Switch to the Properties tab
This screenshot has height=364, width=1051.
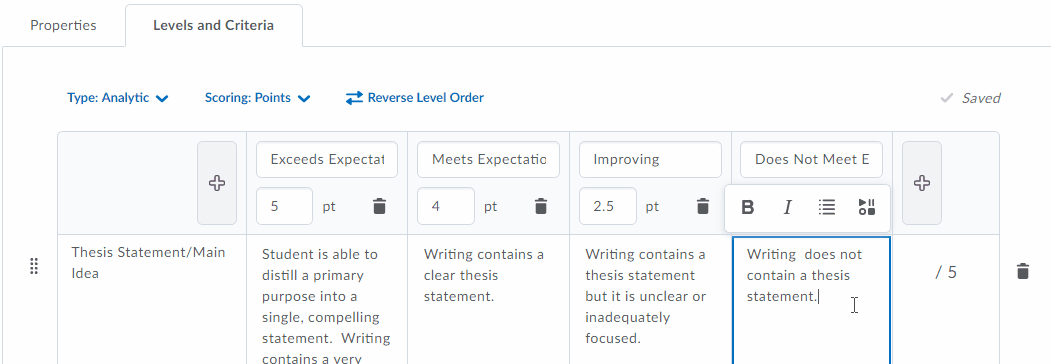point(63,25)
